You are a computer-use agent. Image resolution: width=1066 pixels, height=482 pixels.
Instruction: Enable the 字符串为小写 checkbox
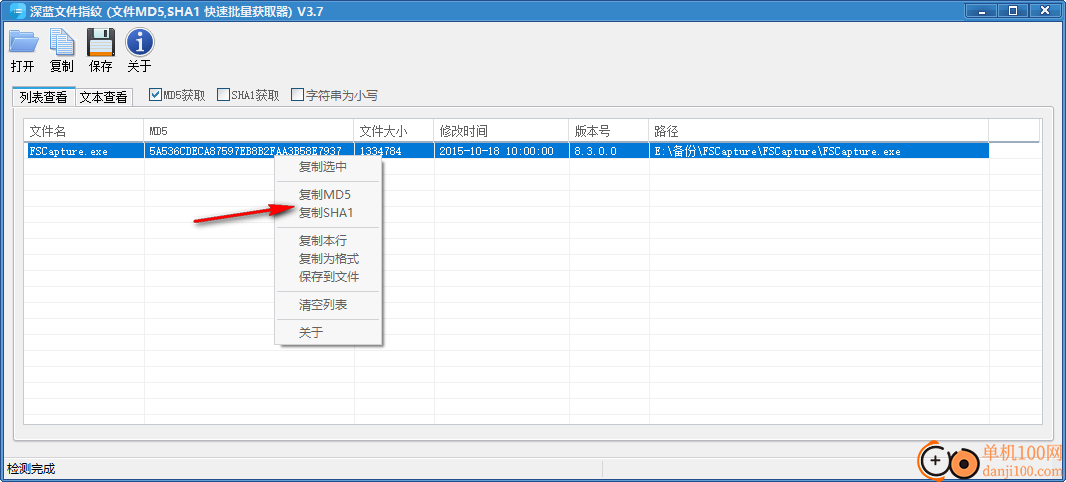click(x=297, y=95)
